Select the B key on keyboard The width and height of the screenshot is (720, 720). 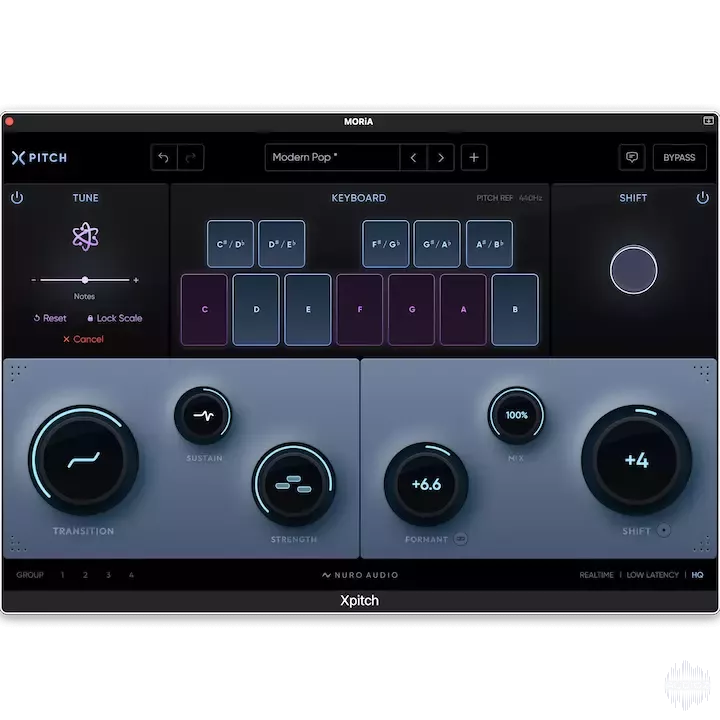pos(515,309)
